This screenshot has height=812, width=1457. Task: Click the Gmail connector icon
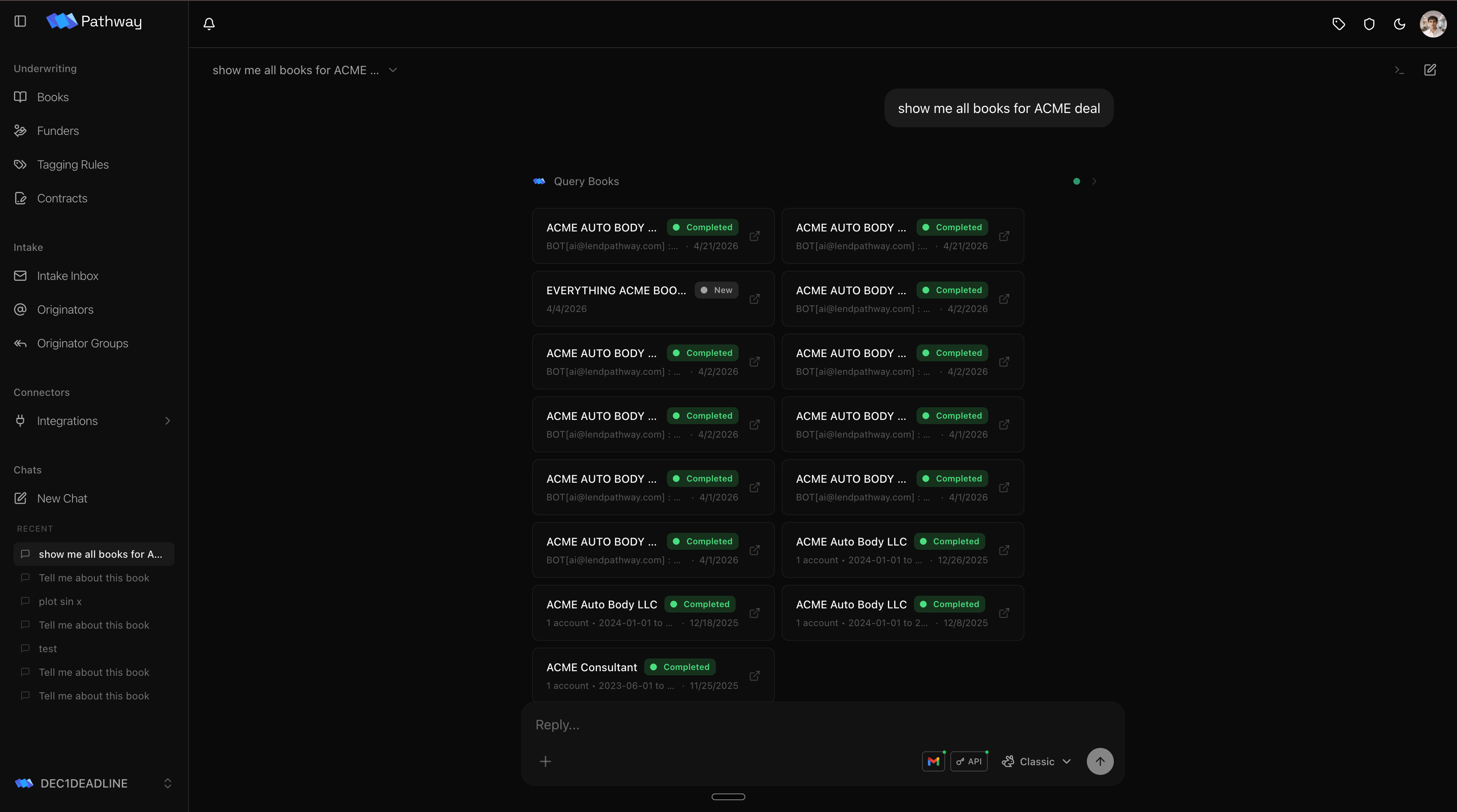pyautogui.click(x=933, y=762)
